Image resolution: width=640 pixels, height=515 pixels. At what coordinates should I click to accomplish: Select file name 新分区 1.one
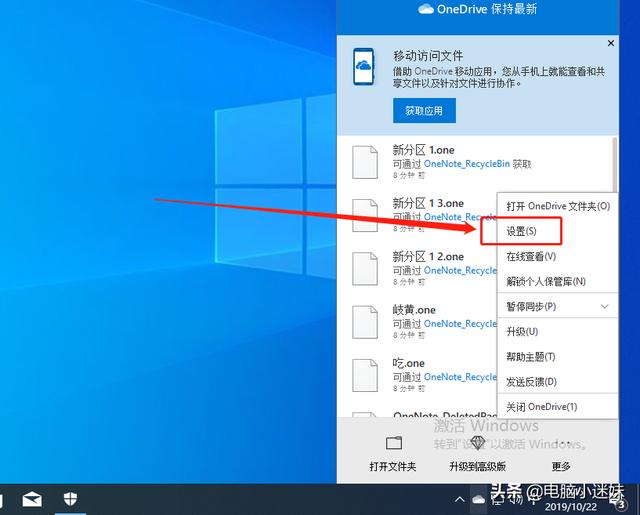(x=423, y=150)
